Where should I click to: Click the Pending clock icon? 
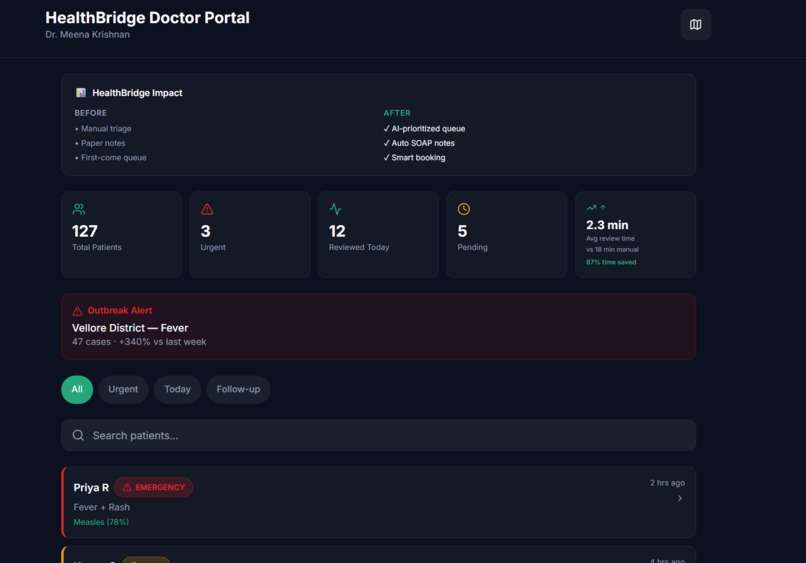tap(464, 209)
